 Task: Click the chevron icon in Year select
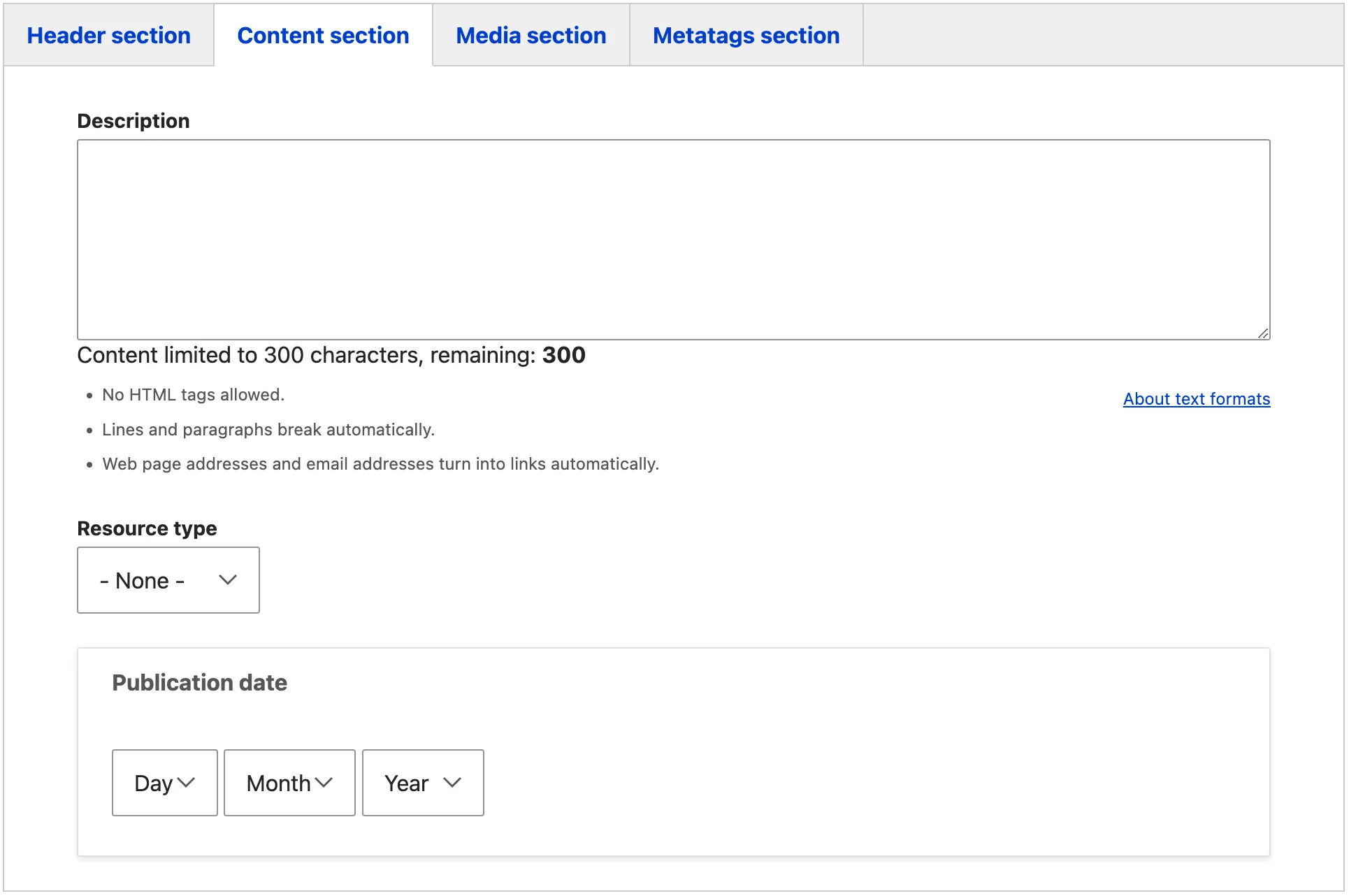452,783
